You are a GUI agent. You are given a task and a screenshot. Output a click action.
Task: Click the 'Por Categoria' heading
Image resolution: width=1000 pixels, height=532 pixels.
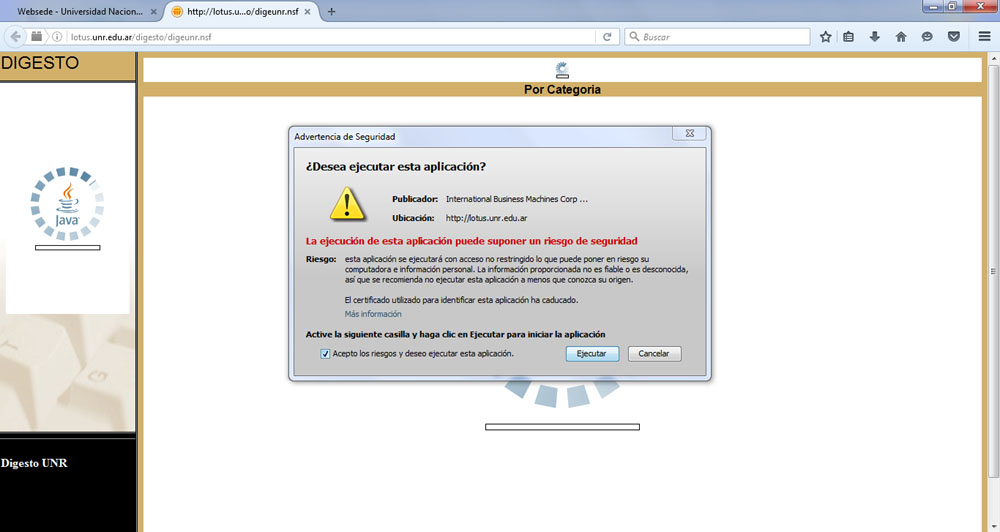(x=562, y=89)
